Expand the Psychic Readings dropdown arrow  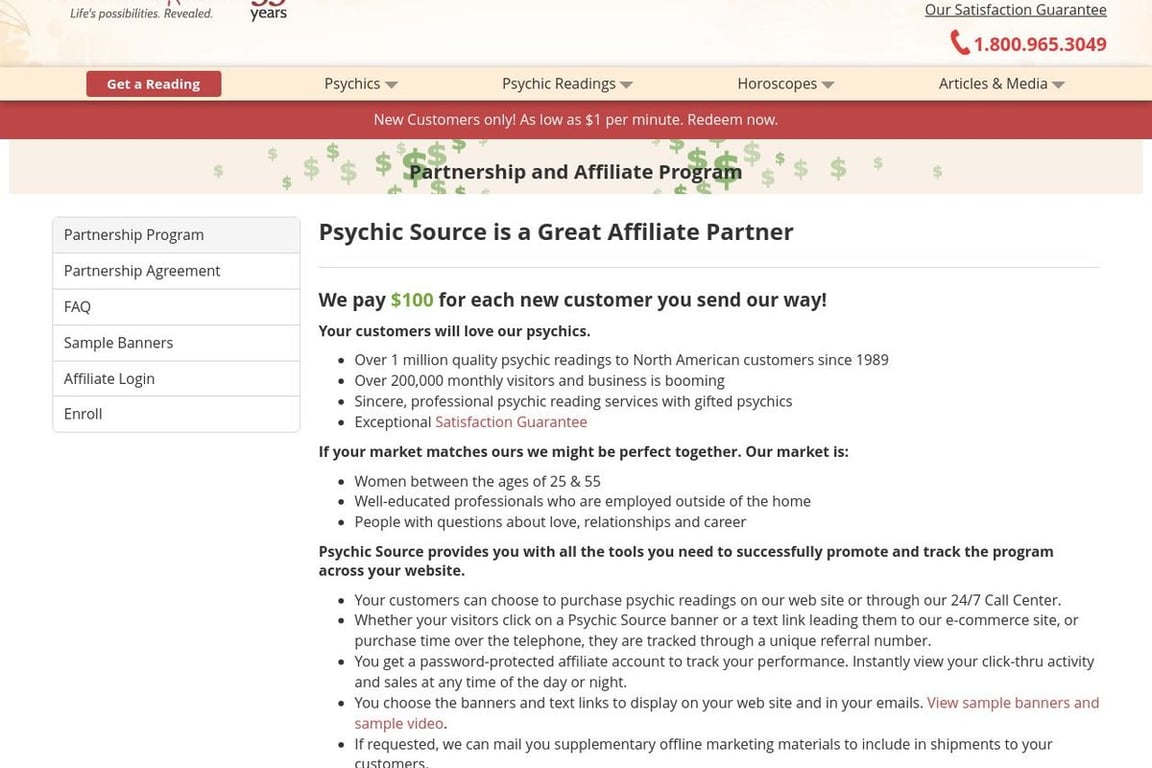626,85
